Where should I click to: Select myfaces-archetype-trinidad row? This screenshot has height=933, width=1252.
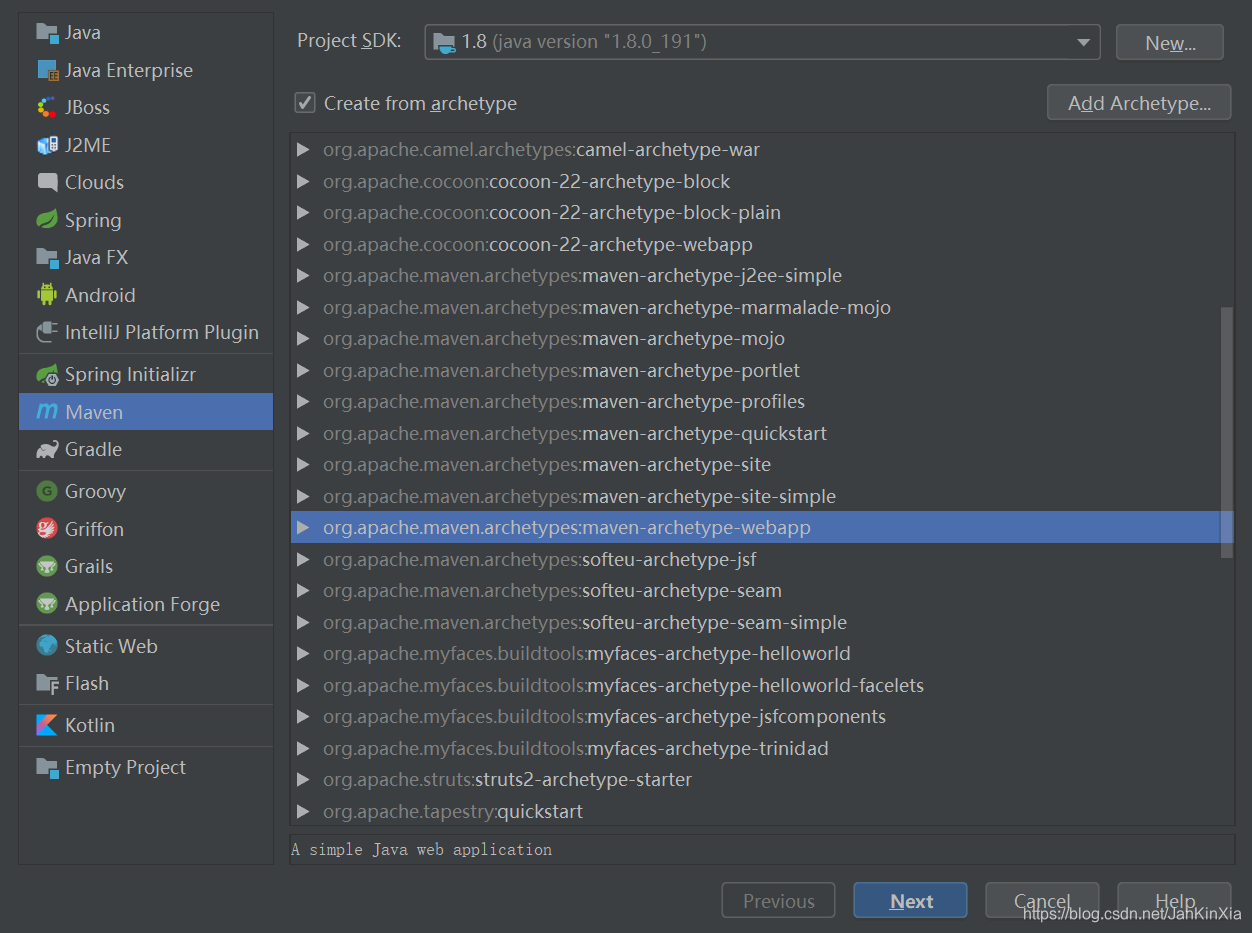click(762, 748)
